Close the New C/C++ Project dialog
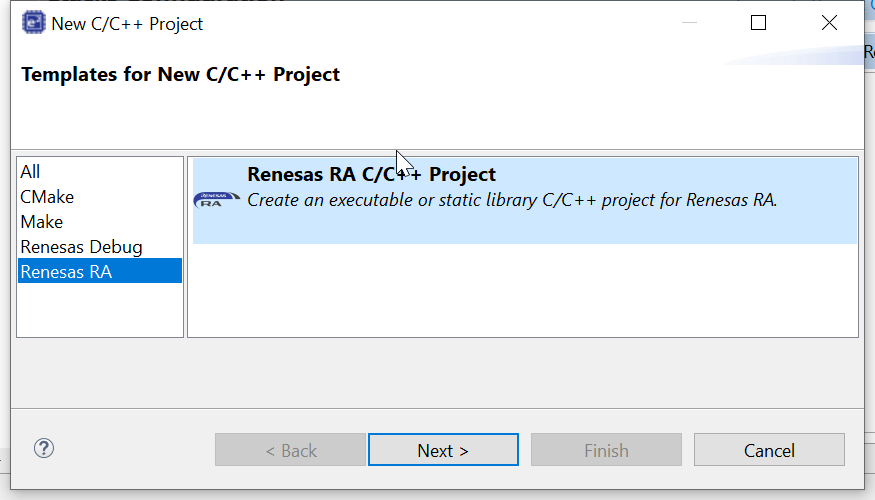 coord(829,23)
